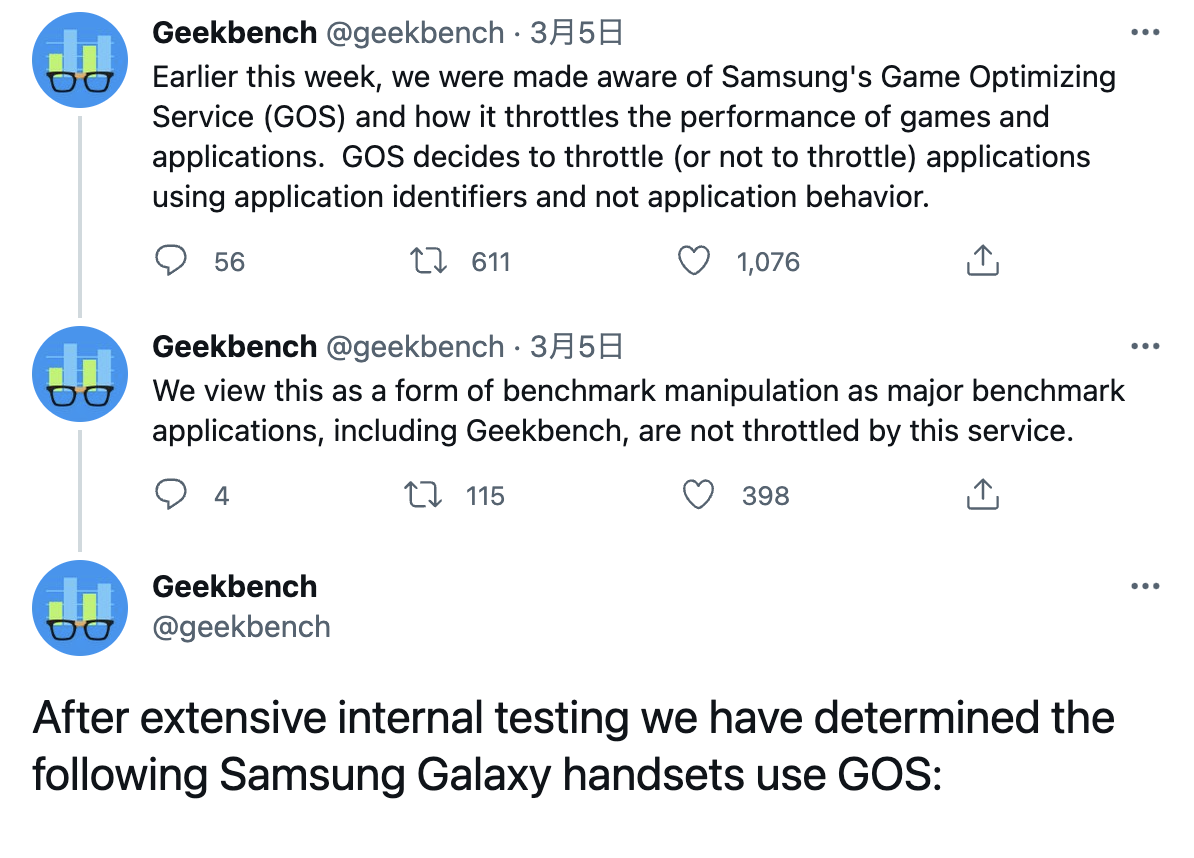Open the second tweet's 3月5日 timestamp
Viewport: 1194px width, 858px height.
coord(576,346)
